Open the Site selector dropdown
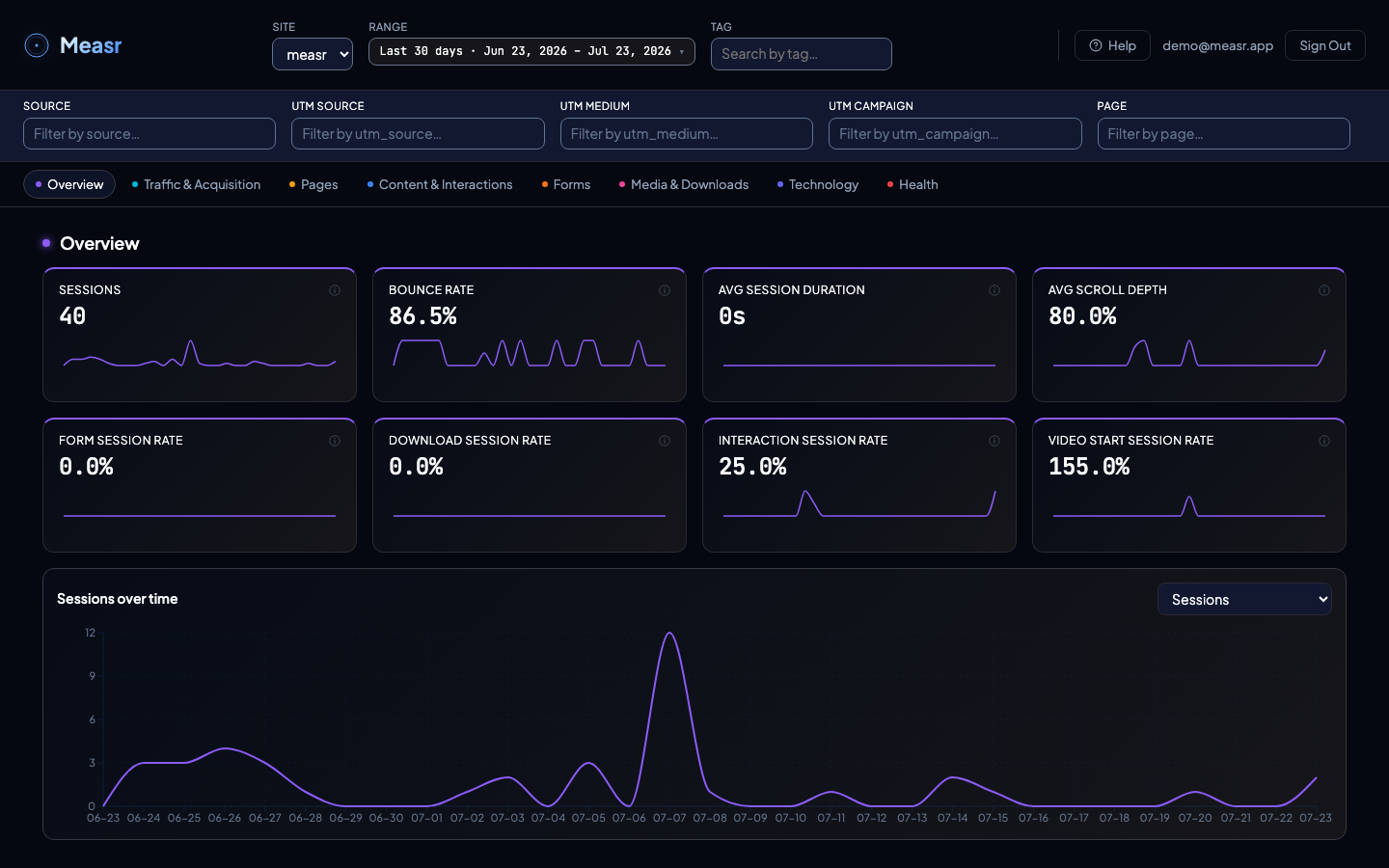Screen dimensions: 1389x868 coord(313,54)
